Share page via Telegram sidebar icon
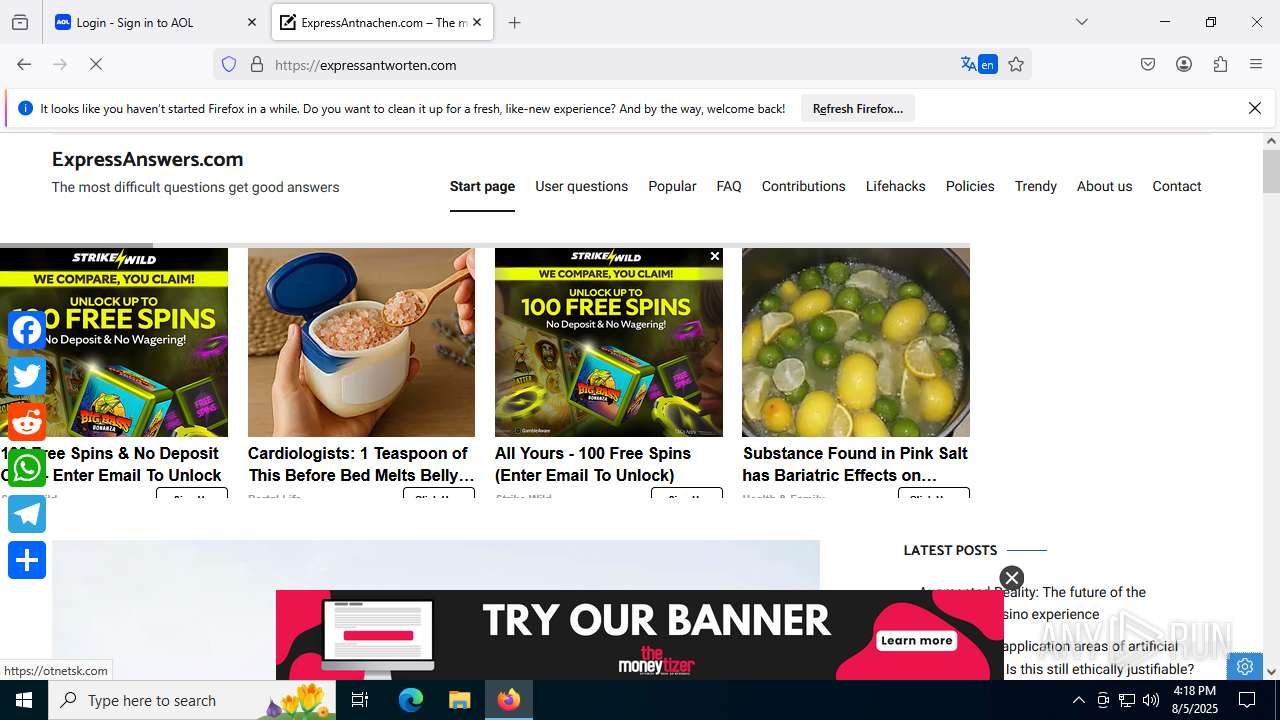Viewport: 1280px width, 720px height. click(x=27, y=514)
